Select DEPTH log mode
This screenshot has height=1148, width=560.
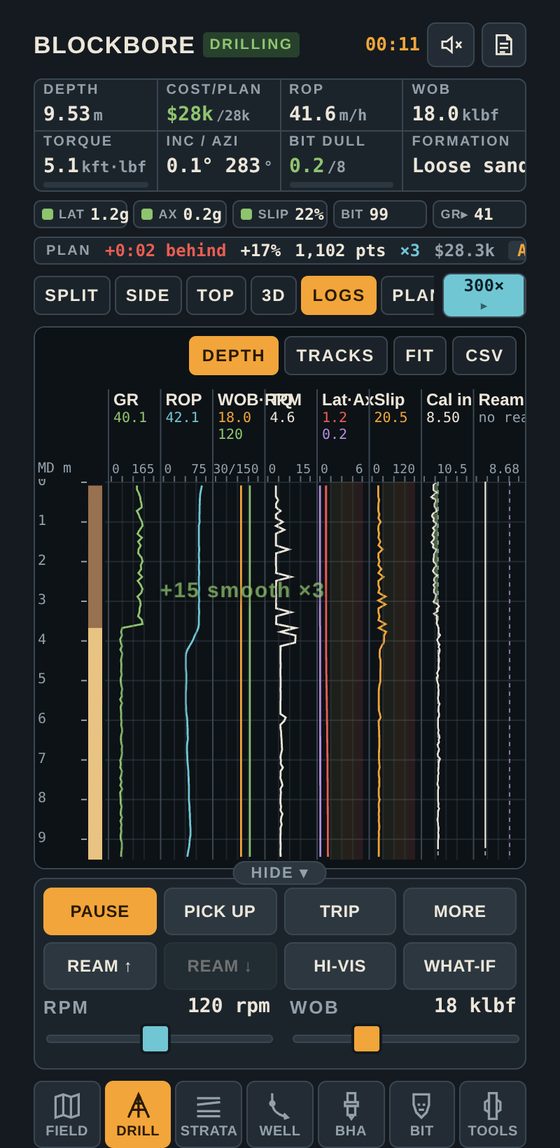click(234, 356)
